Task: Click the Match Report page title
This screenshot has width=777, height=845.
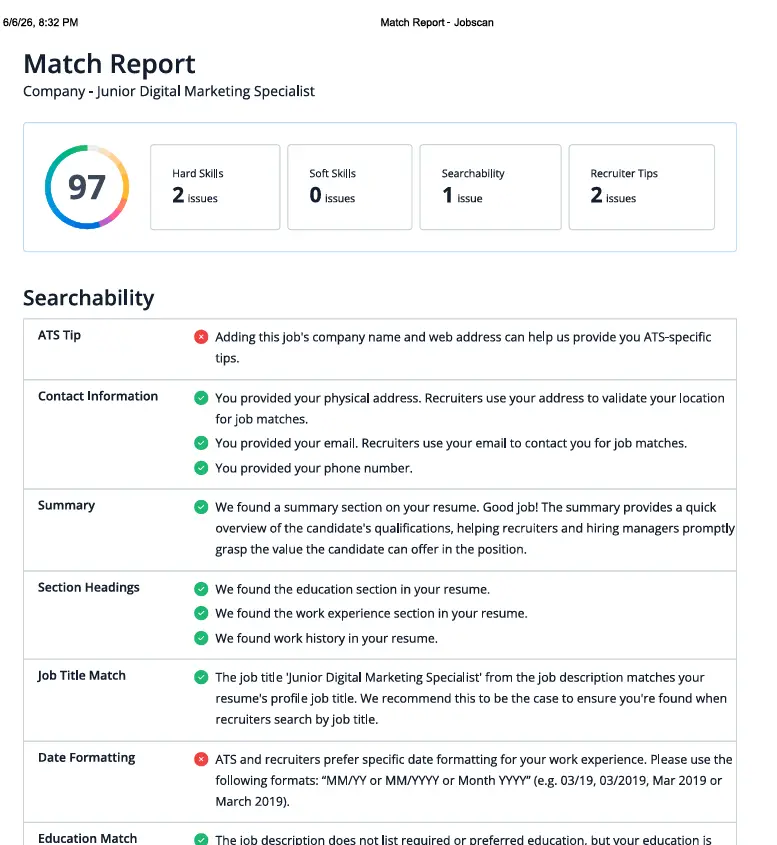Action: pos(109,64)
